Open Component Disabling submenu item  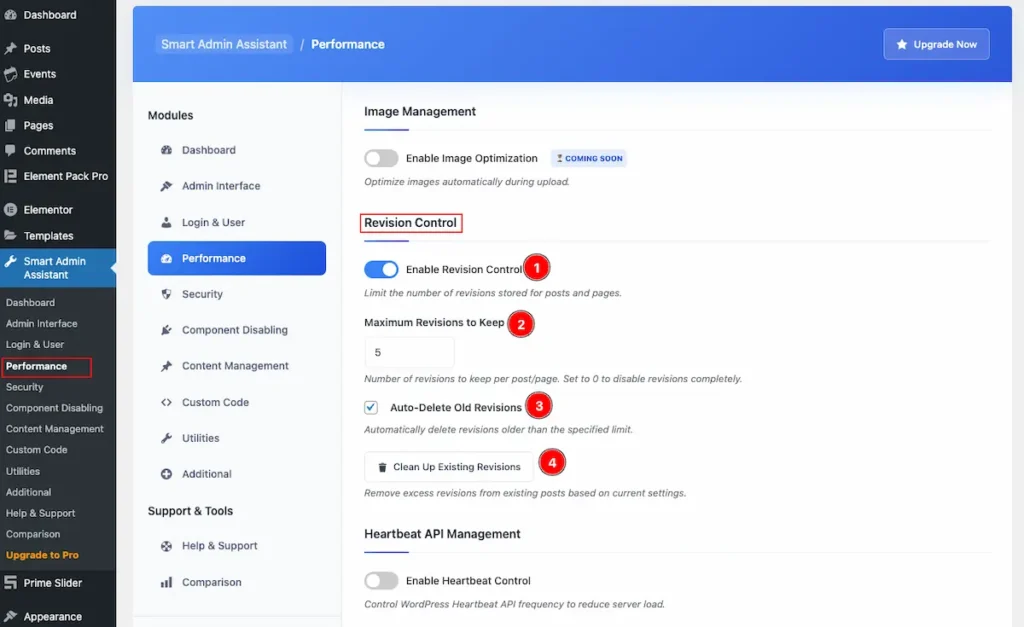tap(54, 408)
